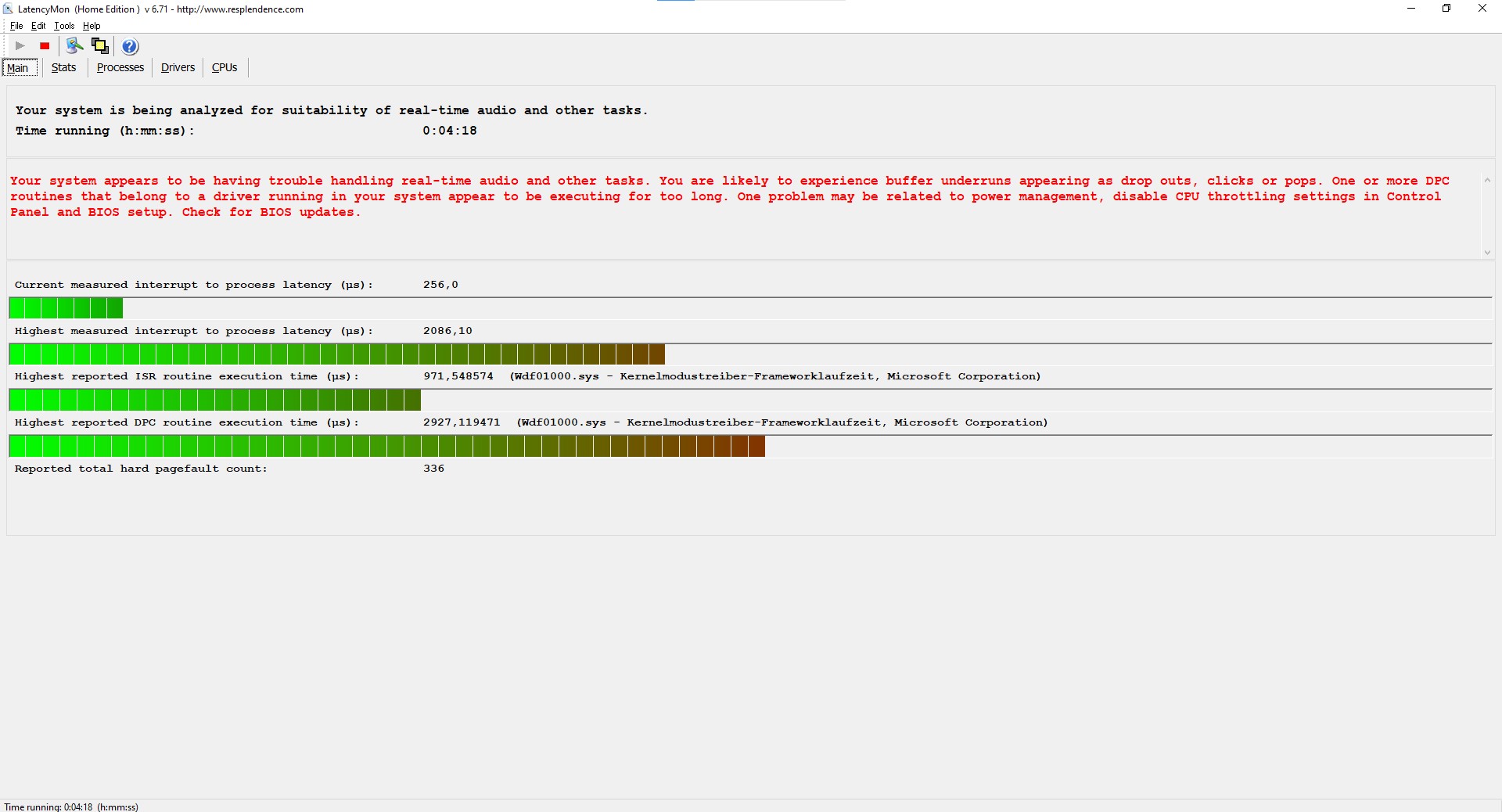Open the File menu
This screenshot has height=812, width=1502.
[x=16, y=26]
